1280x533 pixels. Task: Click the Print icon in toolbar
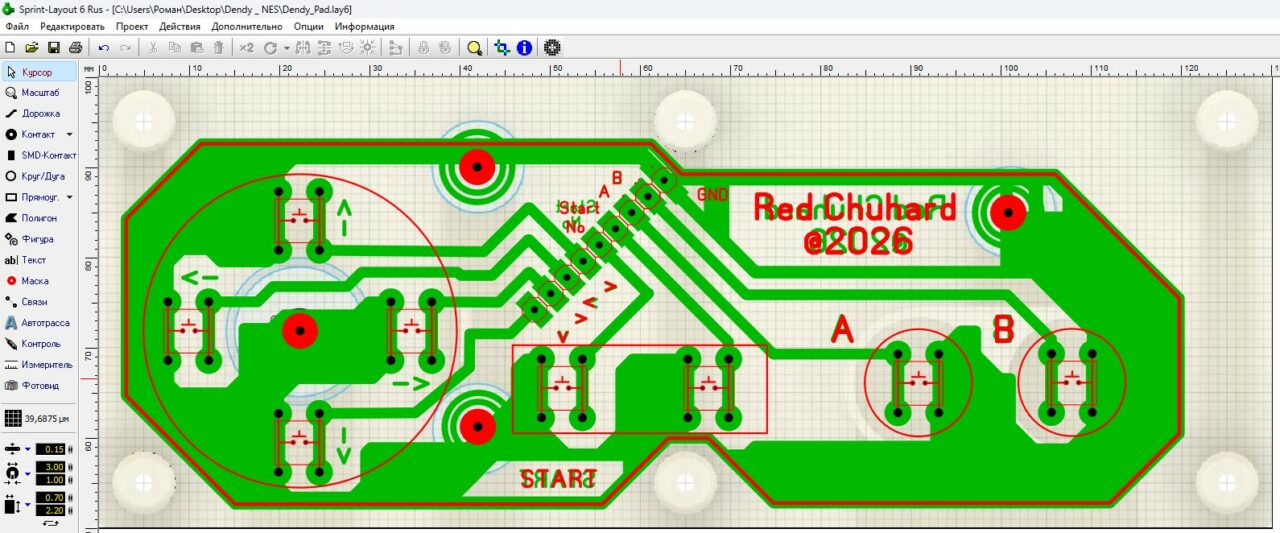pos(75,47)
